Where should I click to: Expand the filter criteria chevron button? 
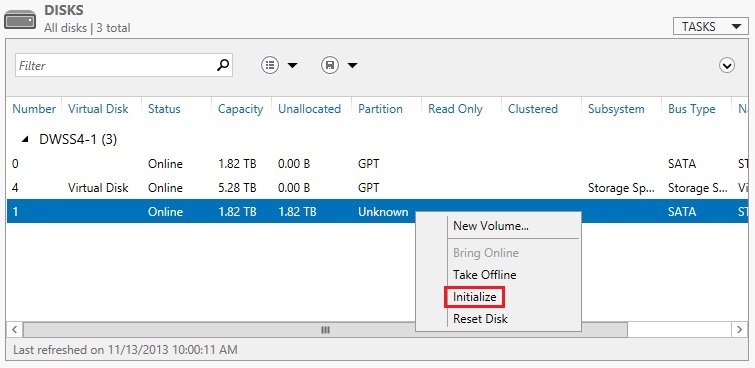(727, 65)
